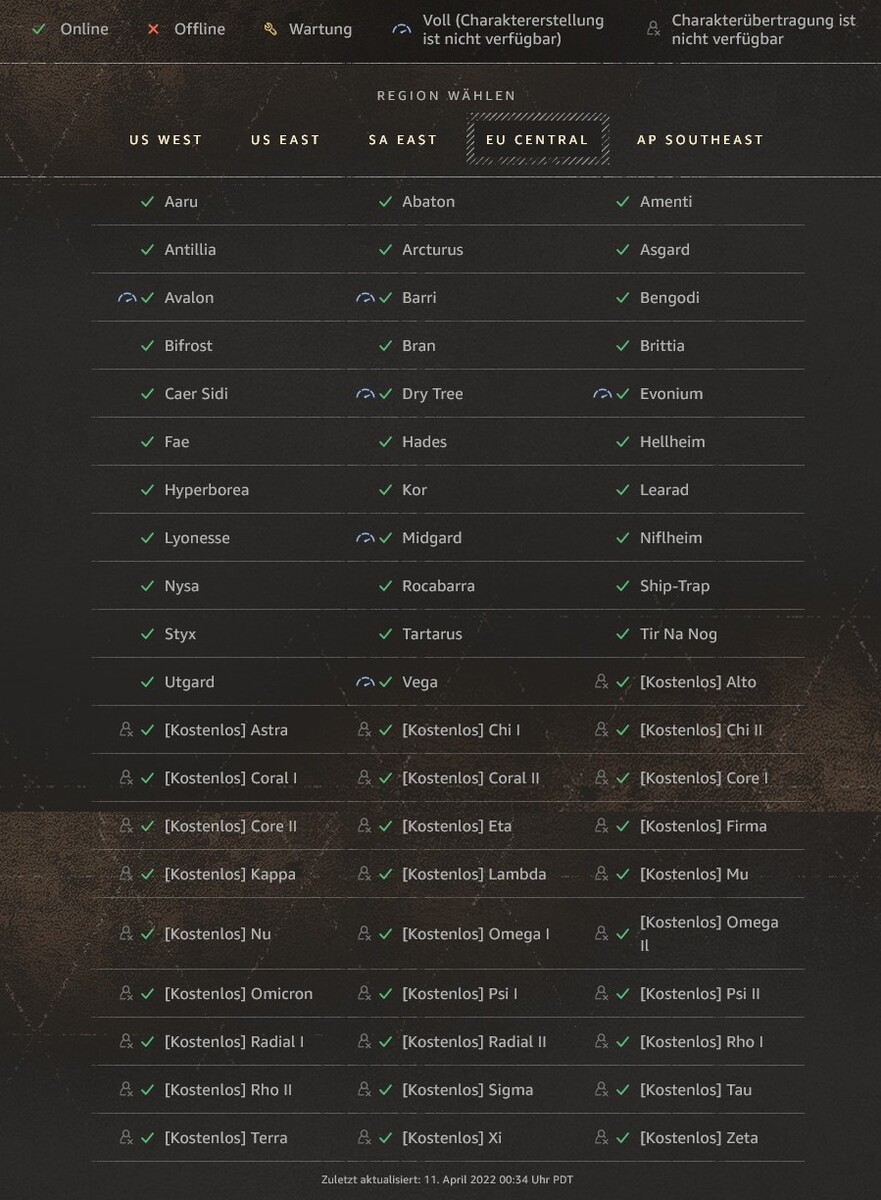Viewport: 881px width, 1200px height.
Task: Select the AP SOUTHEAST region tab
Action: [x=700, y=140]
